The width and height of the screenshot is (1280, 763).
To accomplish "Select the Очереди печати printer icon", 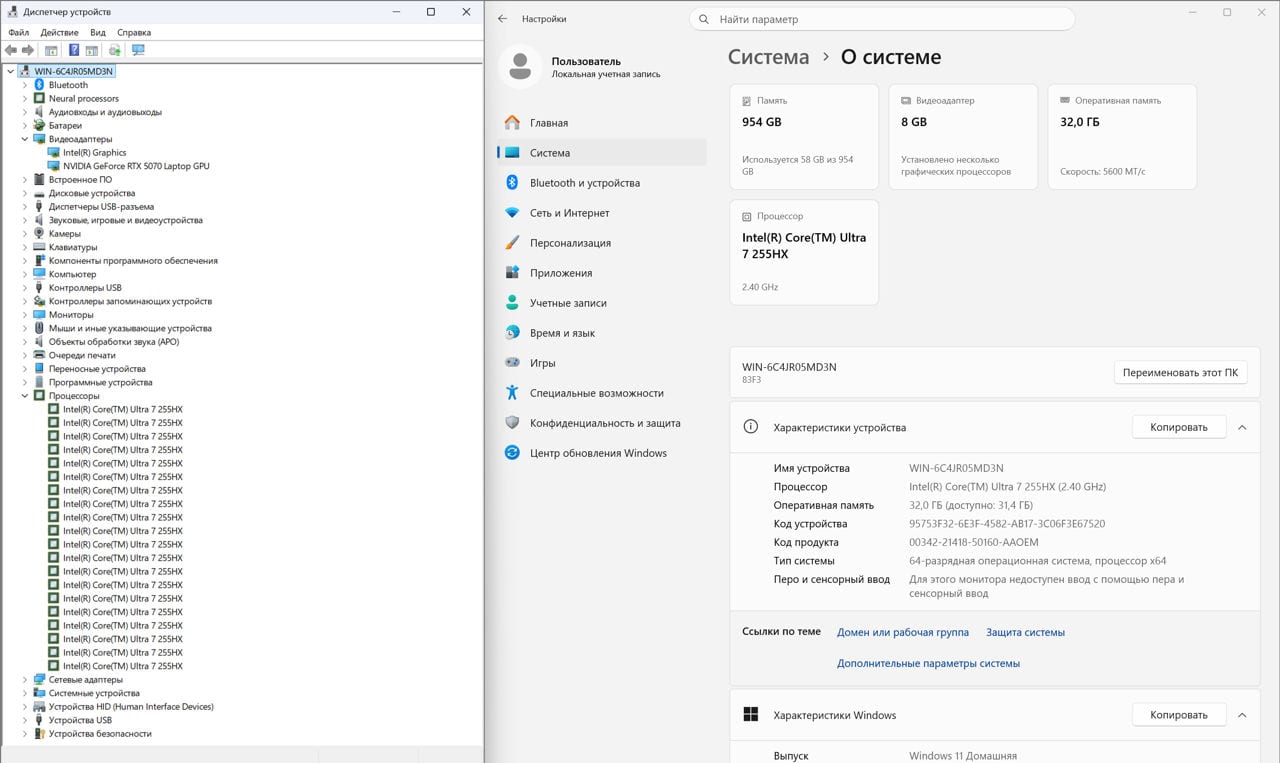I will (39, 355).
